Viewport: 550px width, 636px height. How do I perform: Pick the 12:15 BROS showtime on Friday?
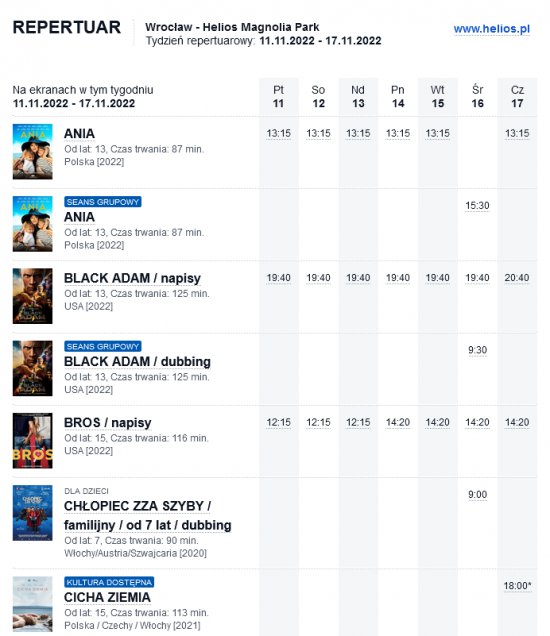(x=278, y=422)
